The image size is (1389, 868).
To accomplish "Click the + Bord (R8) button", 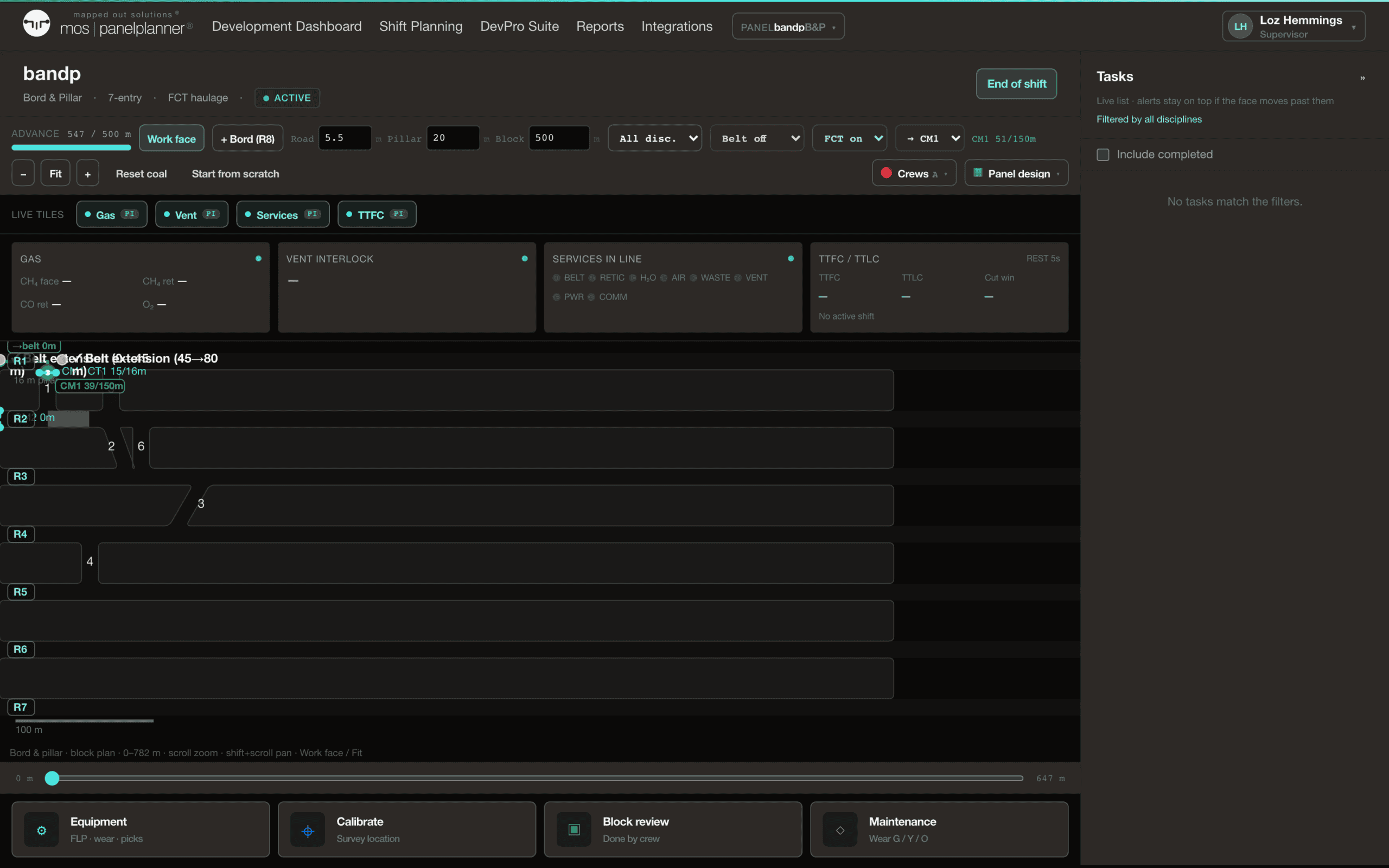I will pyautogui.click(x=247, y=138).
